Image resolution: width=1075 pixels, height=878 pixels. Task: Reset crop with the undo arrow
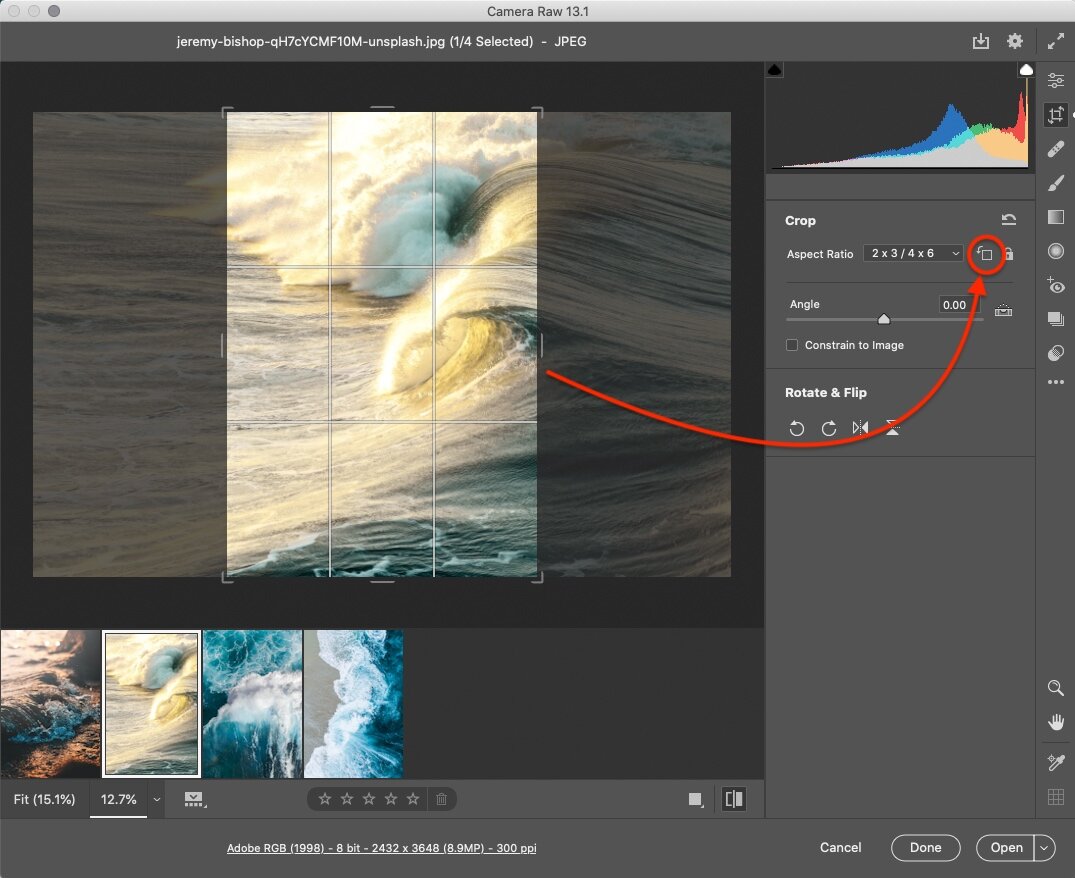pos(1008,219)
